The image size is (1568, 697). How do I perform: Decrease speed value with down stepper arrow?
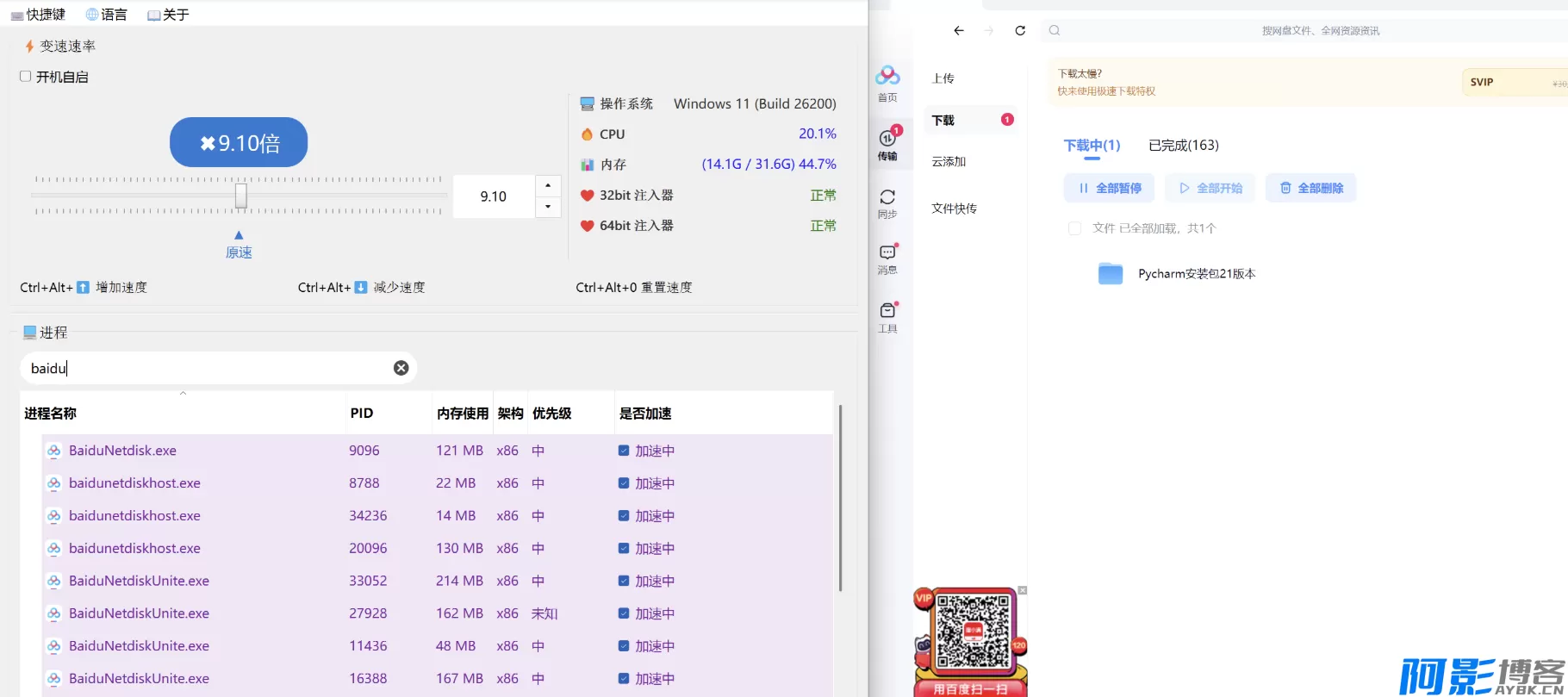click(x=548, y=207)
